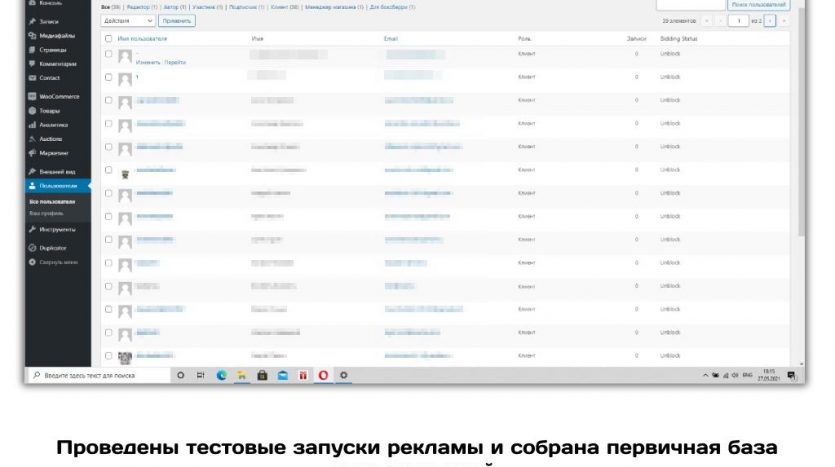Collapse the sidebar via Свернуть меню
The width and height of the screenshot is (835, 467).
(x=56, y=262)
